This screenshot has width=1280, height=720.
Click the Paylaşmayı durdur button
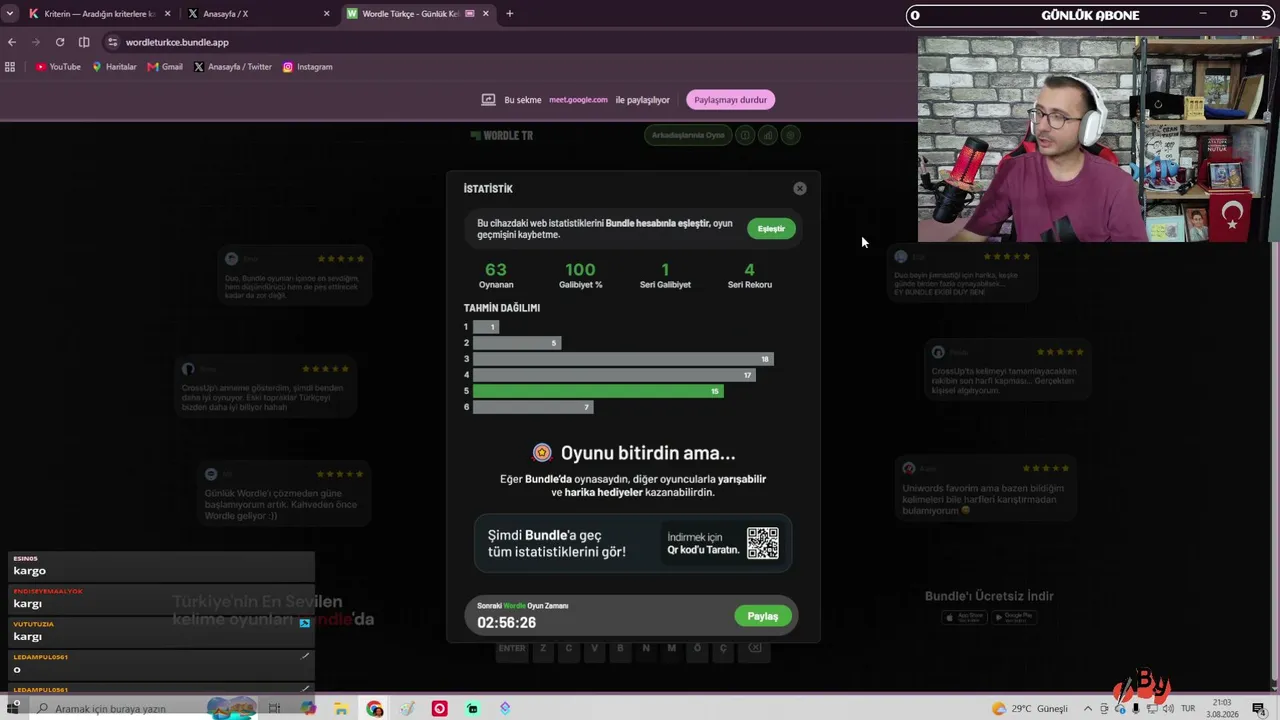(x=730, y=100)
